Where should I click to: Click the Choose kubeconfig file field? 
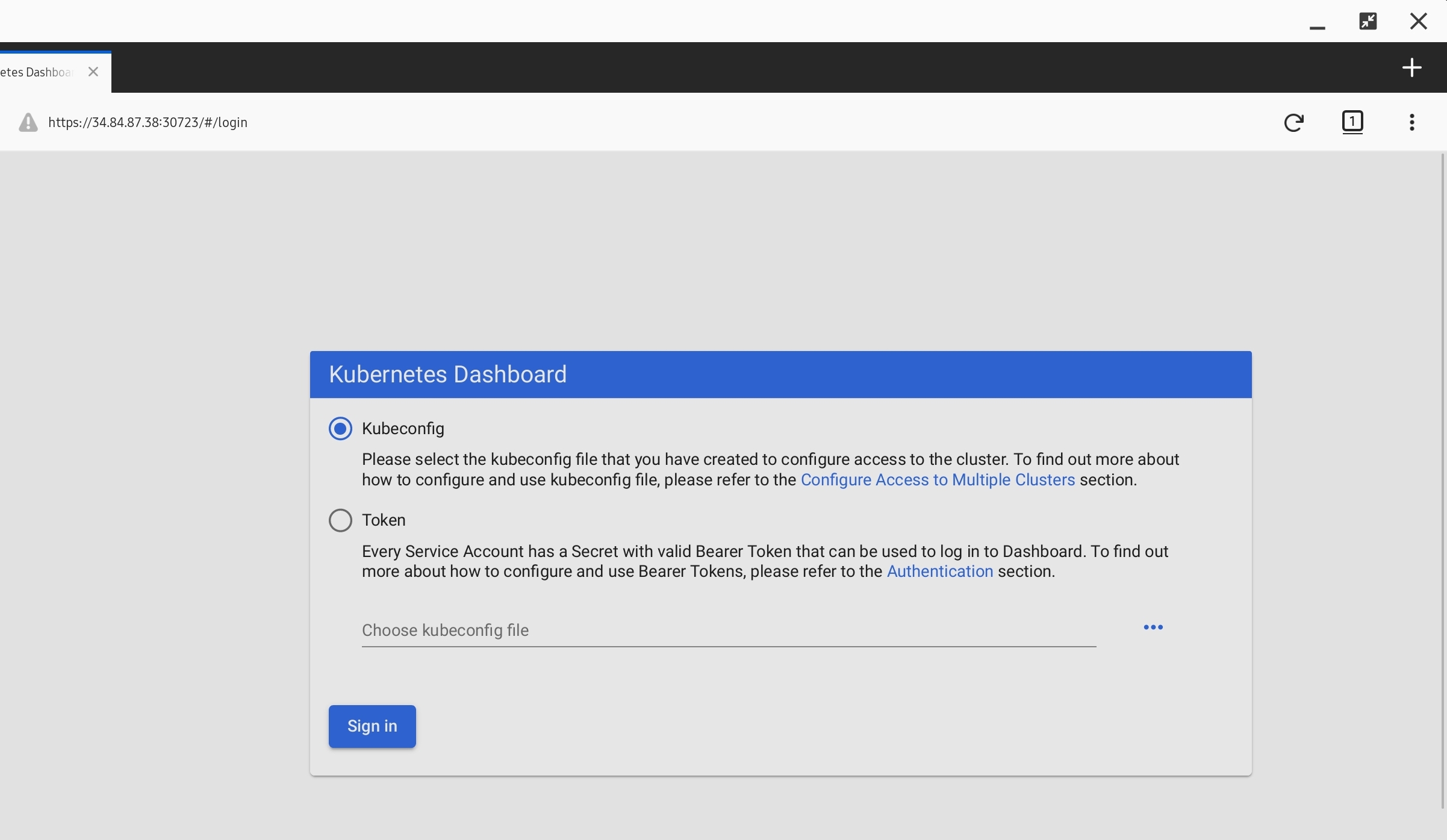[x=728, y=630]
